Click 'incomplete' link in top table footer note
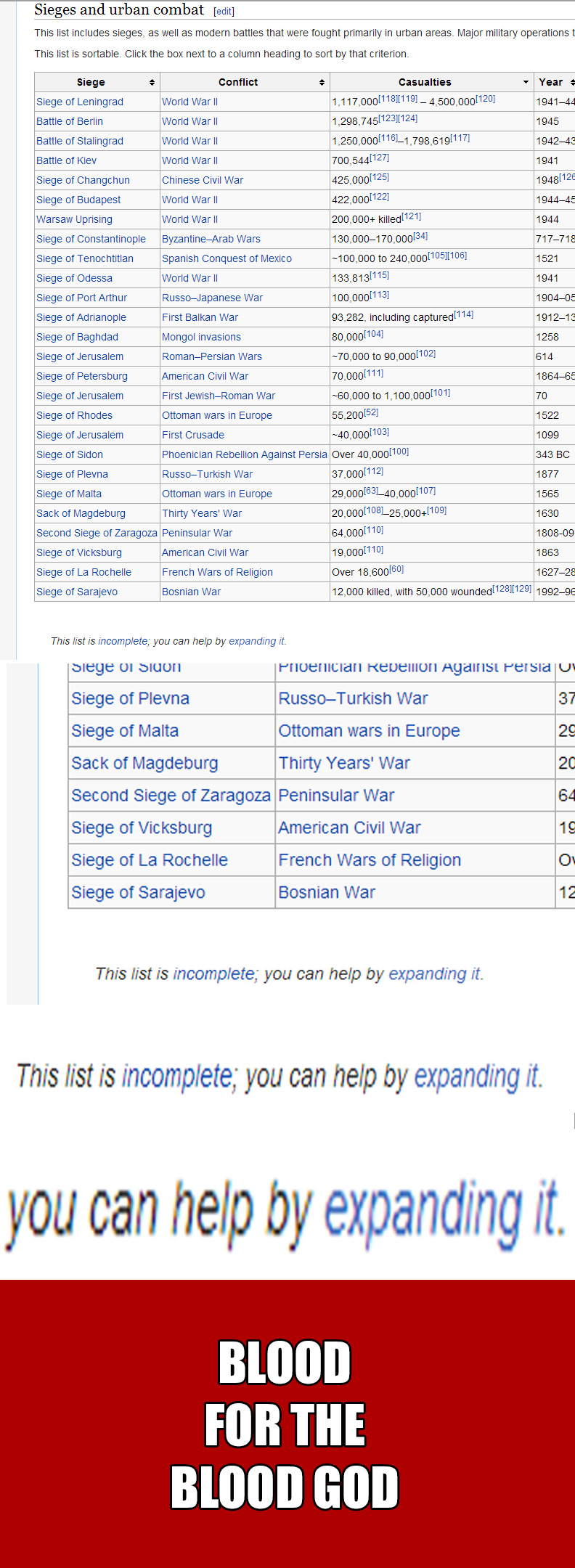Viewport: 575px width, 1568px height. [x=123, y=641]
